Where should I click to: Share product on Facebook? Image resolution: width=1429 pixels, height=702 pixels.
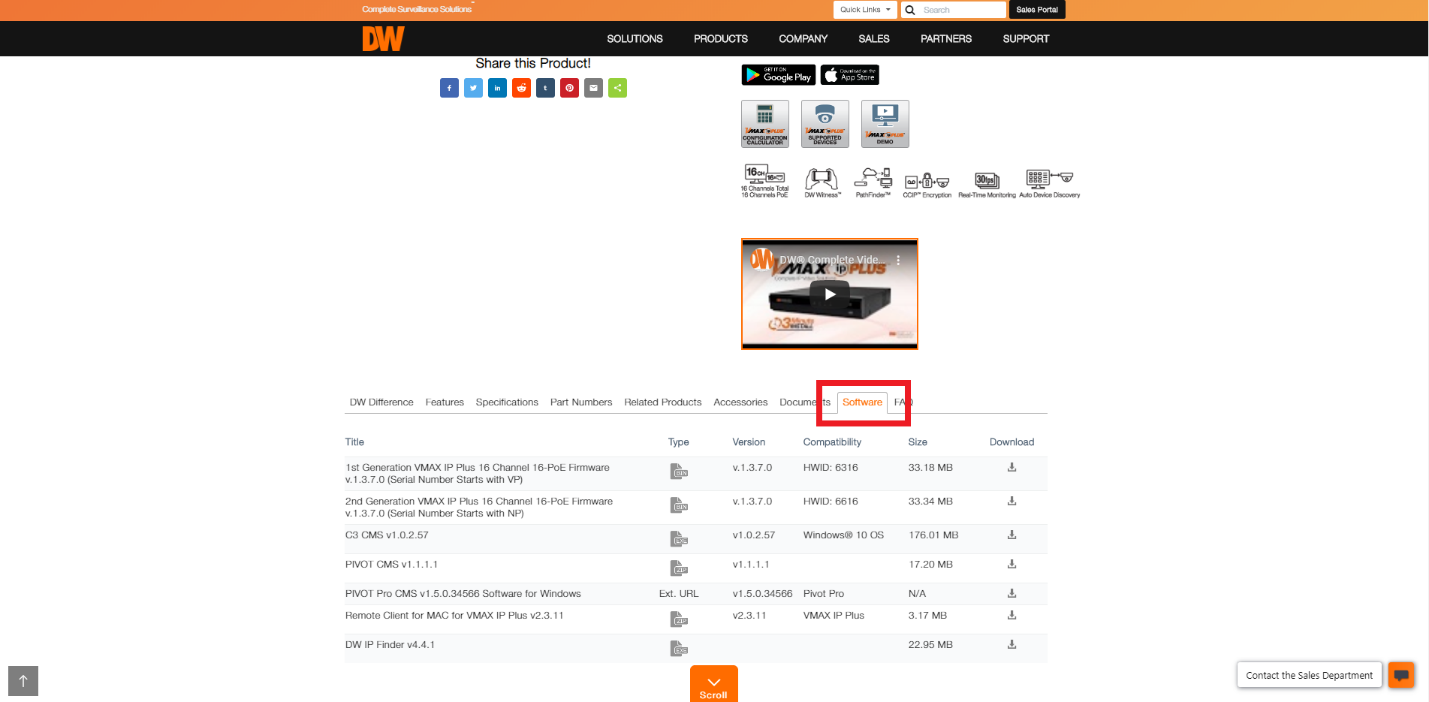449,88
